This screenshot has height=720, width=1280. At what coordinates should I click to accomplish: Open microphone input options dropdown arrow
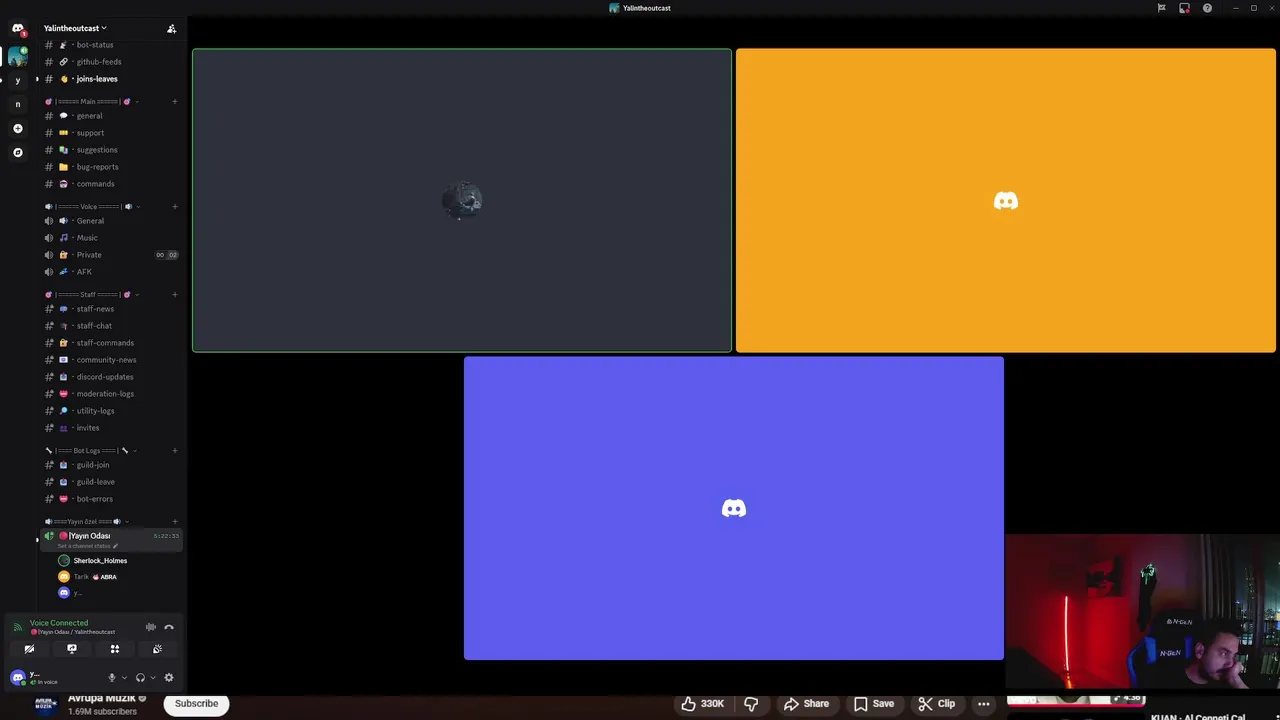click(x=124, y=678)
